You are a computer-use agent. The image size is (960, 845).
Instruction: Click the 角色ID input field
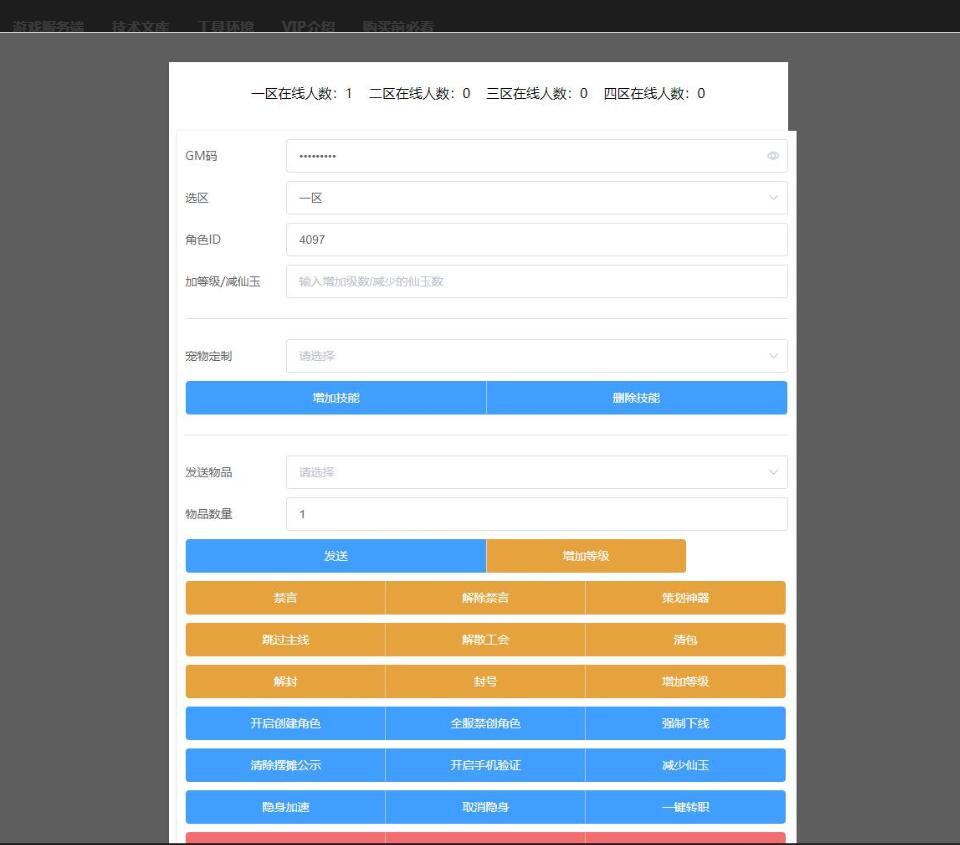[536, 240]
